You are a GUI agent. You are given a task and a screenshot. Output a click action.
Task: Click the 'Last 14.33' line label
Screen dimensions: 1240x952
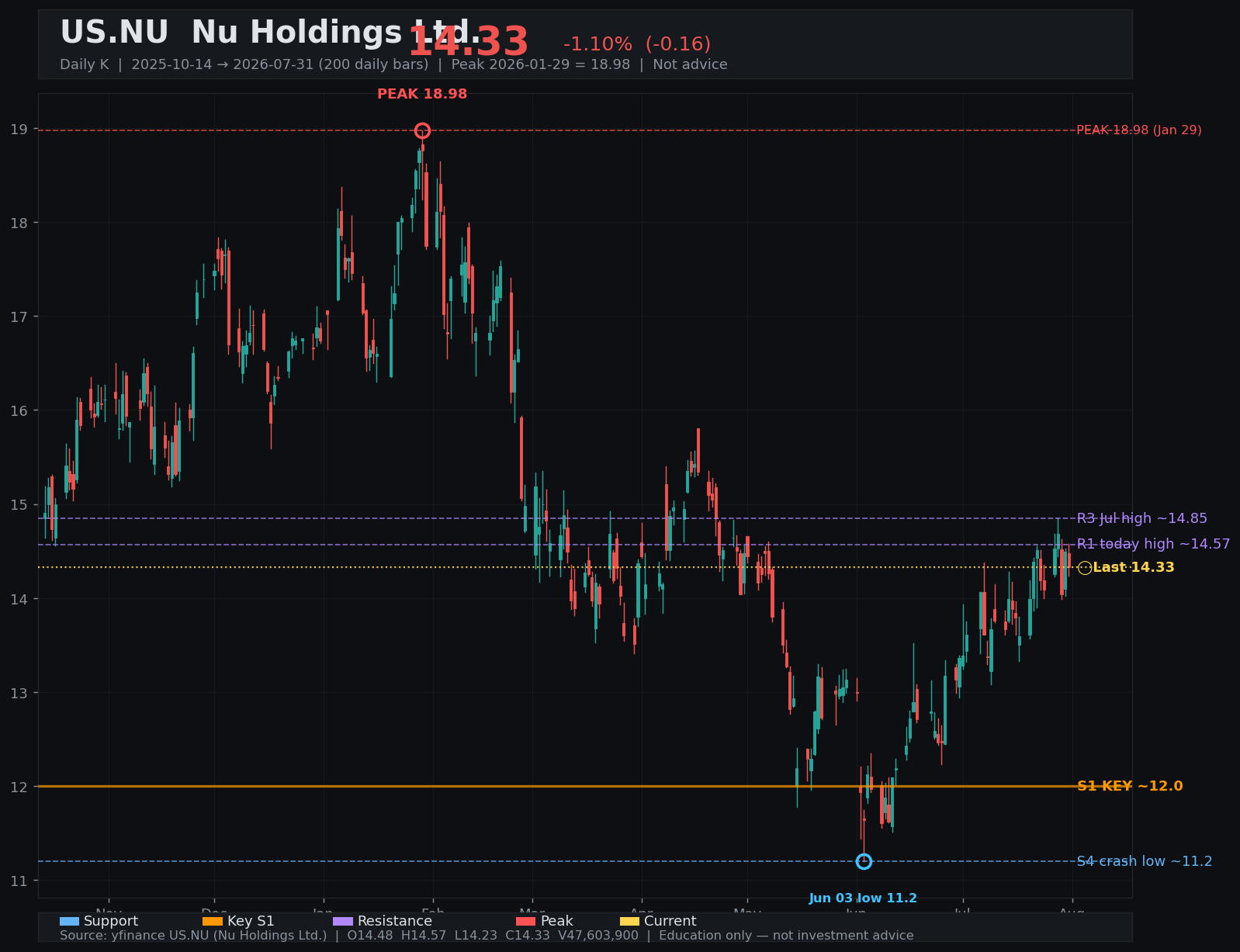point(1134,567)
